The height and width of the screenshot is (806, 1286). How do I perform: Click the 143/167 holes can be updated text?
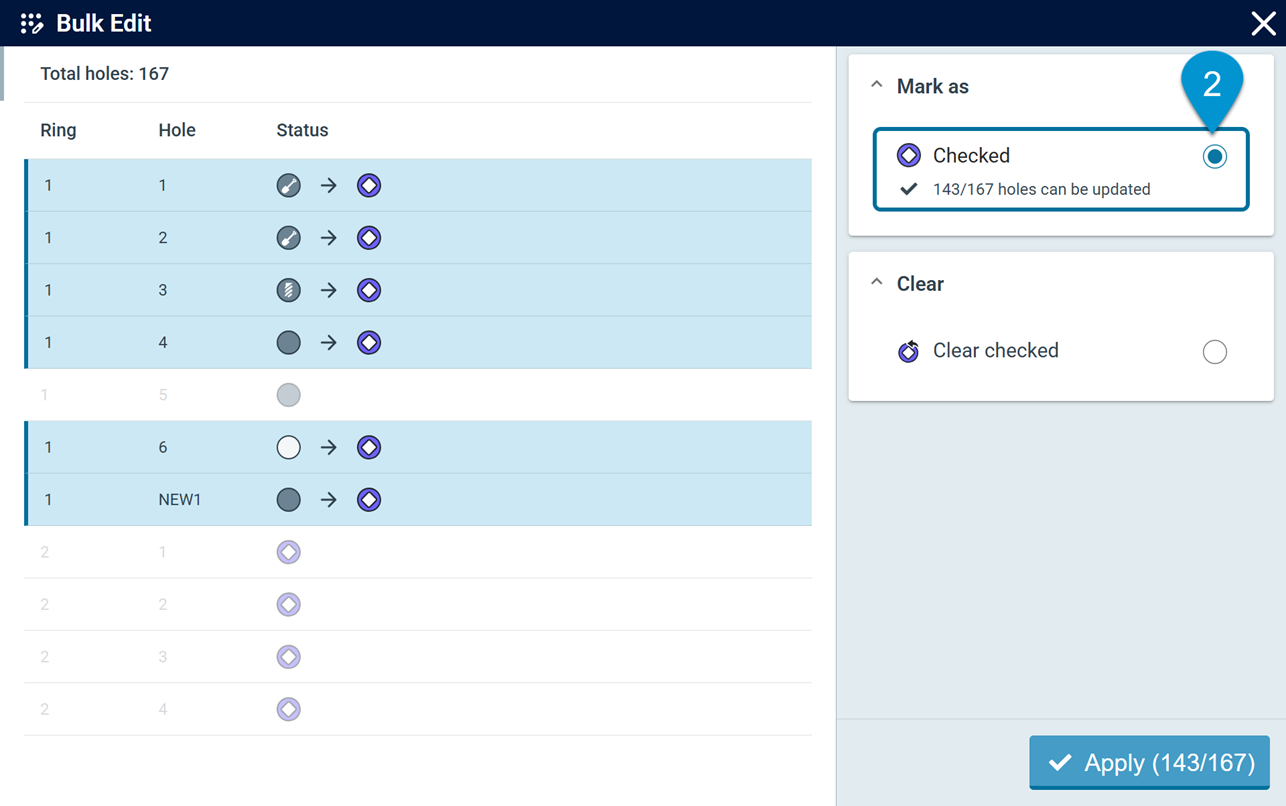[x=1041, y=189]
